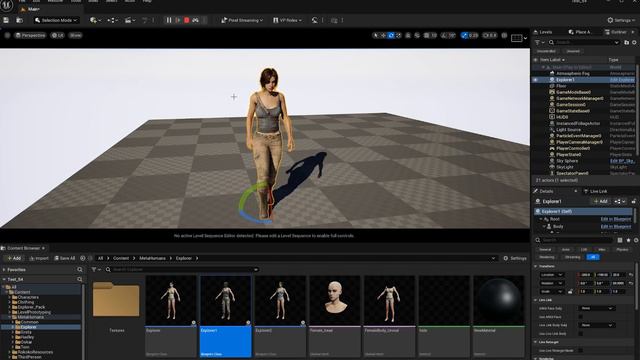Click Save All in the Content Browser

pos(64,258)
